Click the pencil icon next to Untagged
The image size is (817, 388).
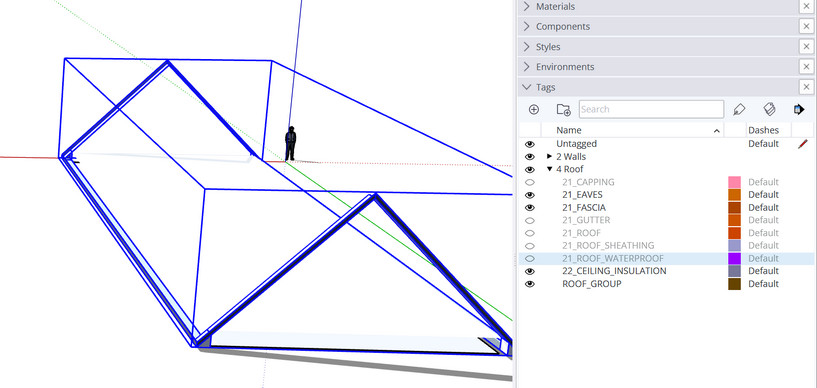pyautogui.click(x=803, y=144)
